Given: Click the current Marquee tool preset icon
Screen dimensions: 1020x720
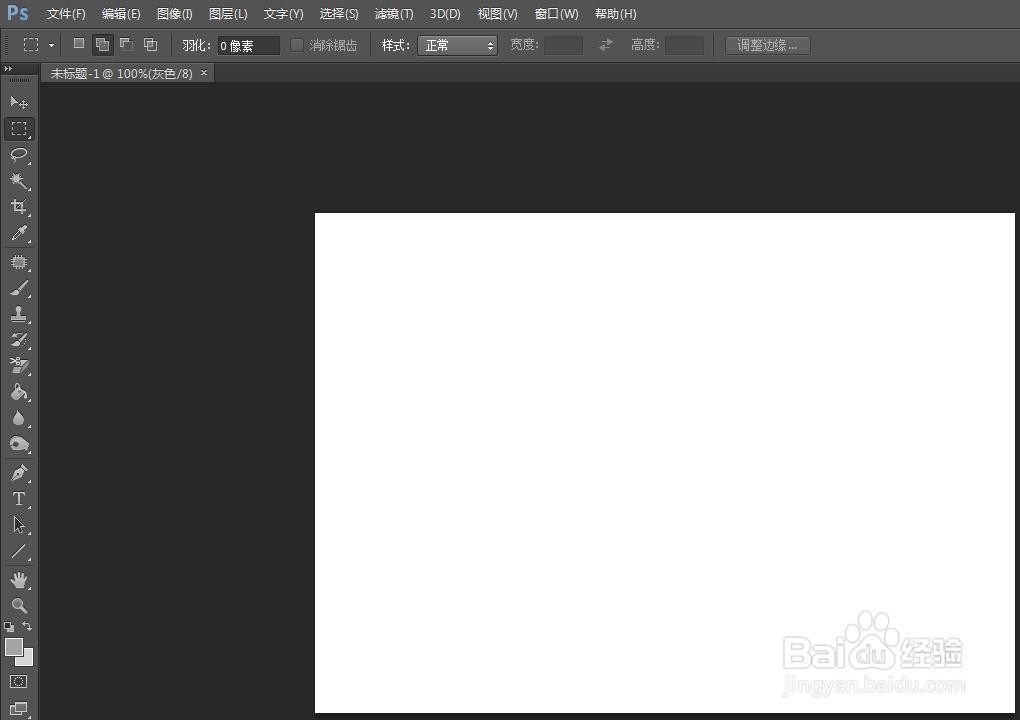Looking at the screenshot, I should point(31,45).
